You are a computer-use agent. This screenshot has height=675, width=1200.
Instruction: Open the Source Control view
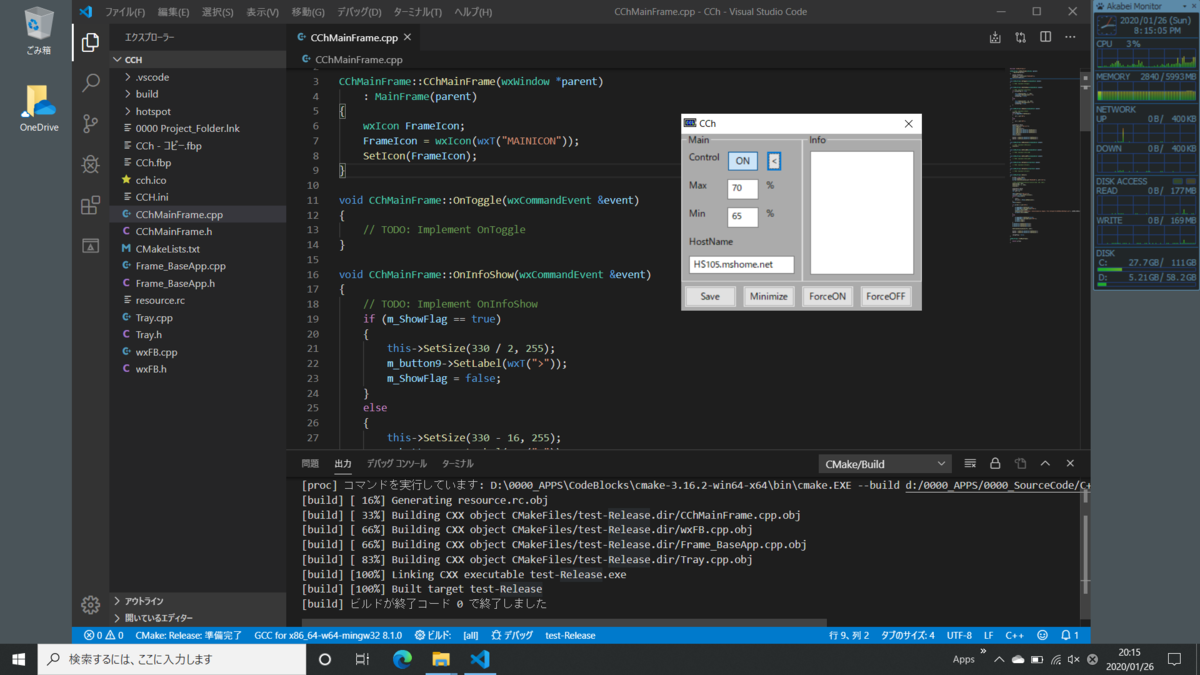[x=90, y=123]
